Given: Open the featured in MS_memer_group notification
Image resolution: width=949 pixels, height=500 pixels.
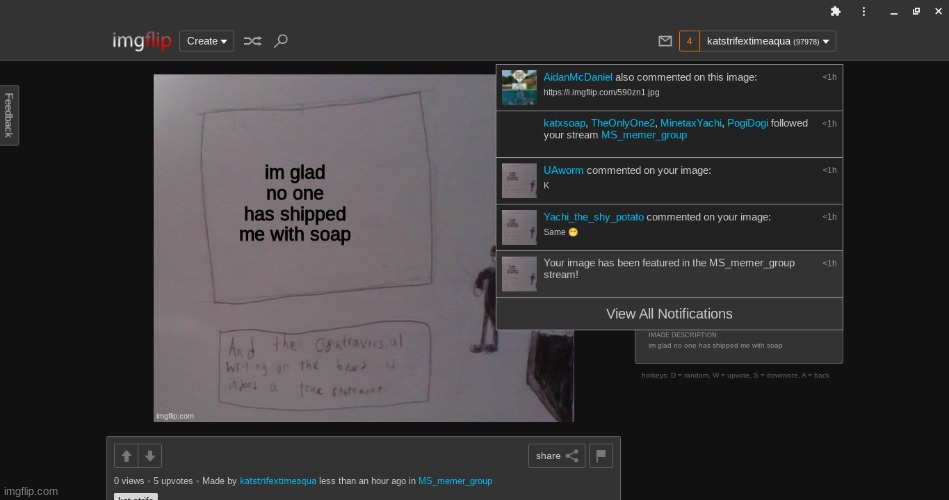Looking at the screenshot, I should point(669,274).
